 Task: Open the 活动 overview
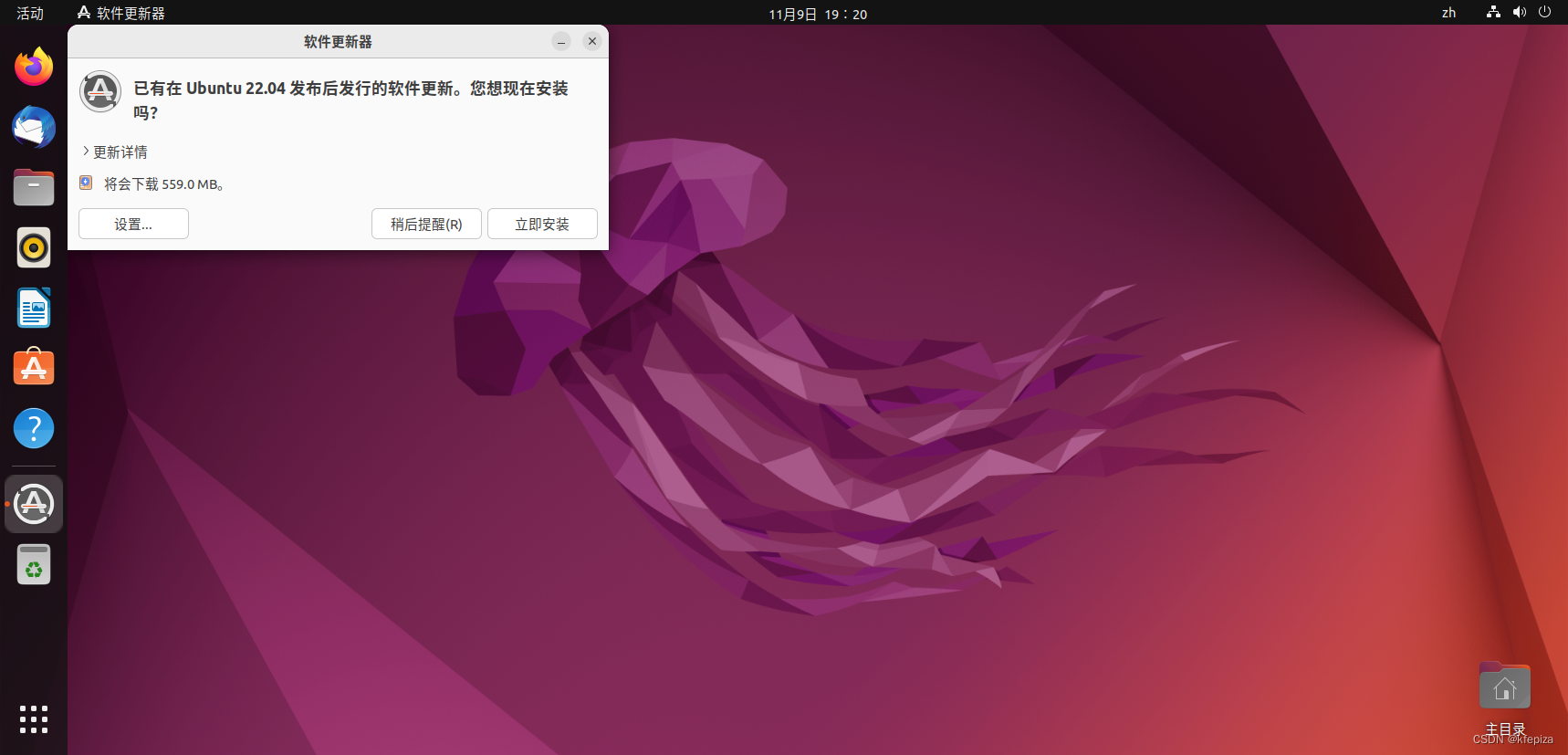[30, 13]
